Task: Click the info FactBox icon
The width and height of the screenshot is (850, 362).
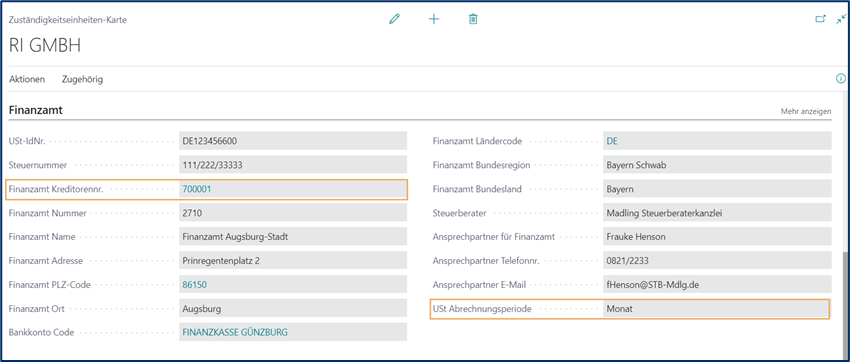Action: pos(841,79)
